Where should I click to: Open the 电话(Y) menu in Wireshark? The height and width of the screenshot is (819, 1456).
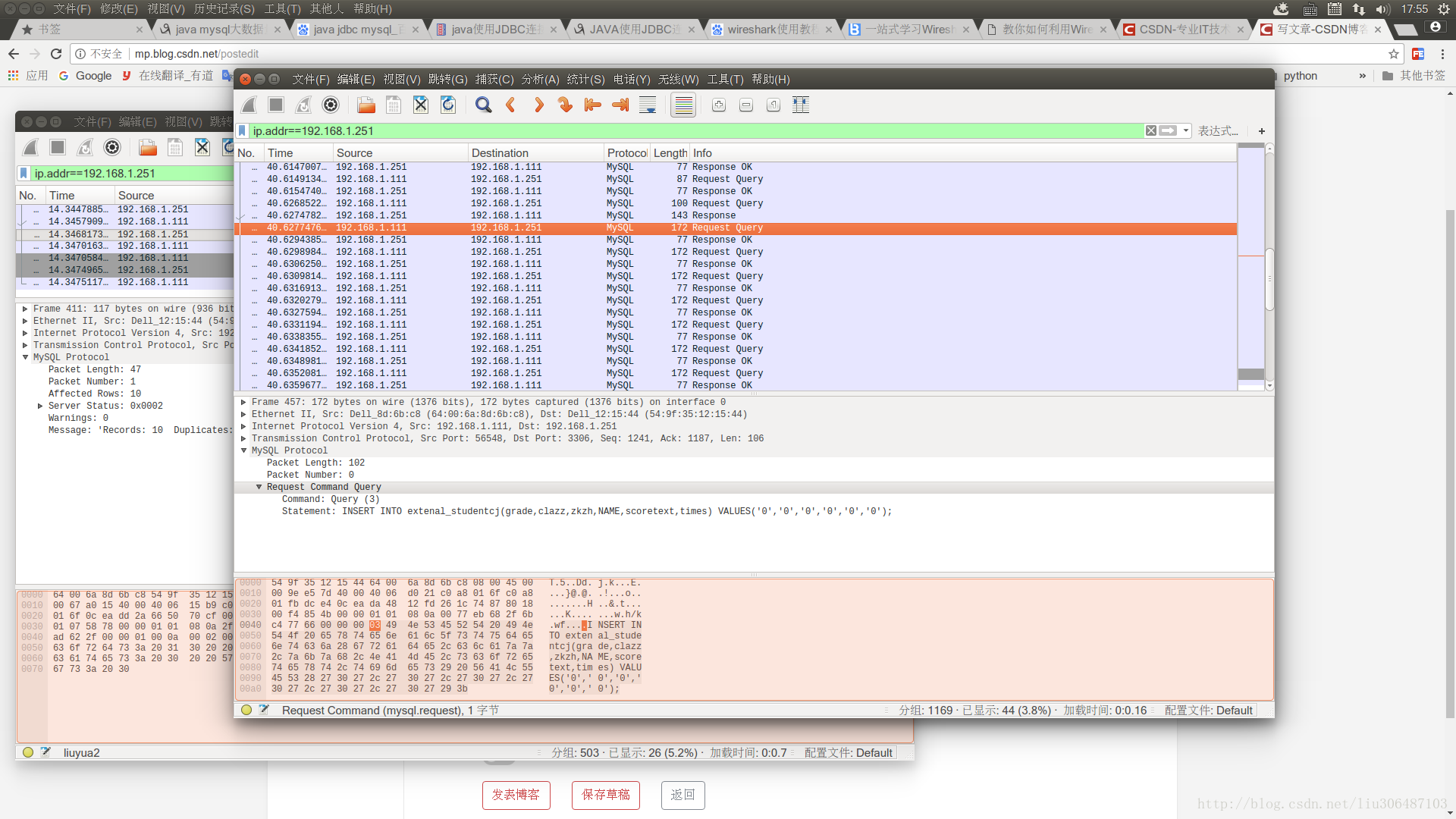click(x=632, y=80)
